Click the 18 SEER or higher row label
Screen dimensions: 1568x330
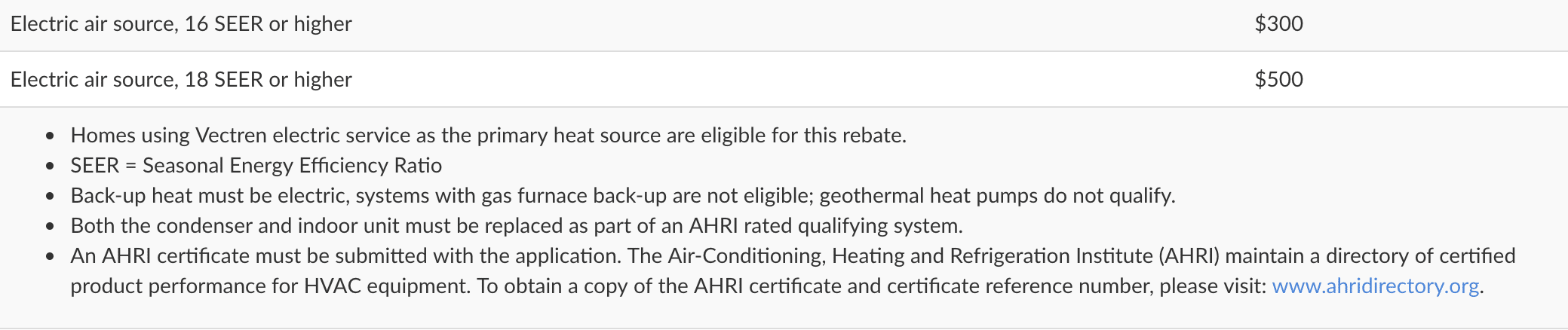point(181,80)
